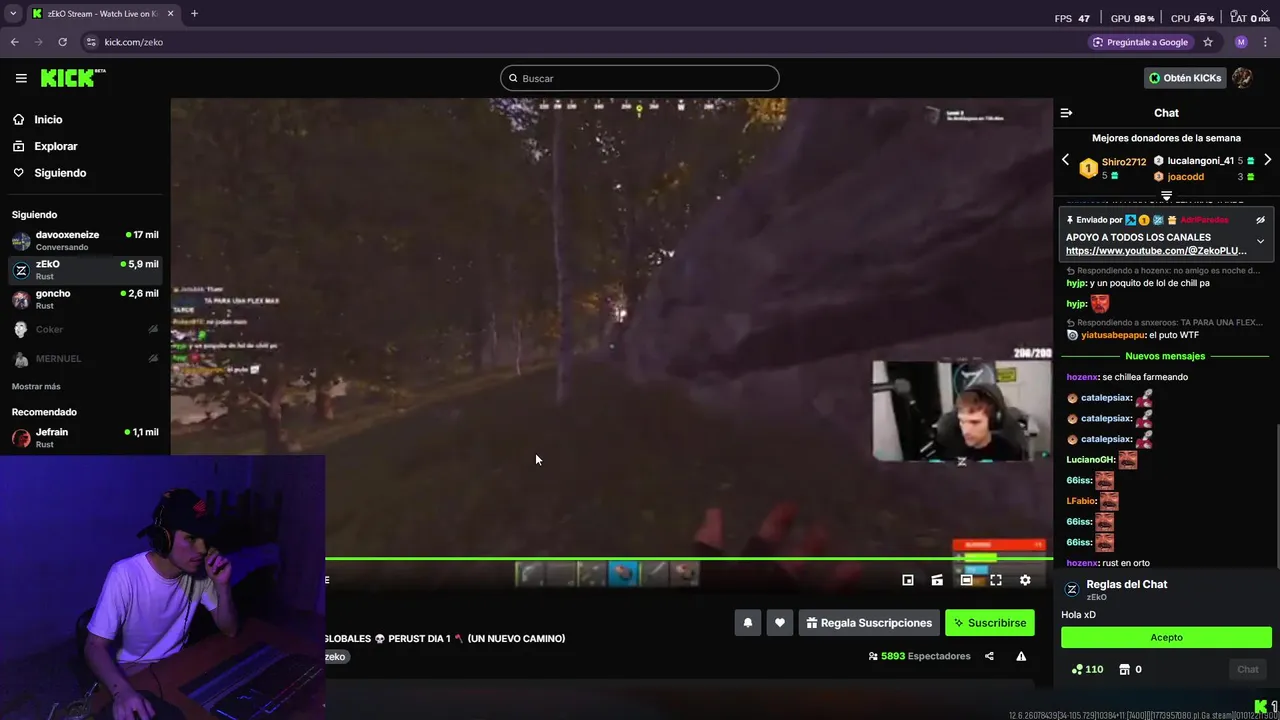The height and width of the screenshot is (720, 1280).
Task: Bookmark this page with star icon
Action: pos(1208,42)
